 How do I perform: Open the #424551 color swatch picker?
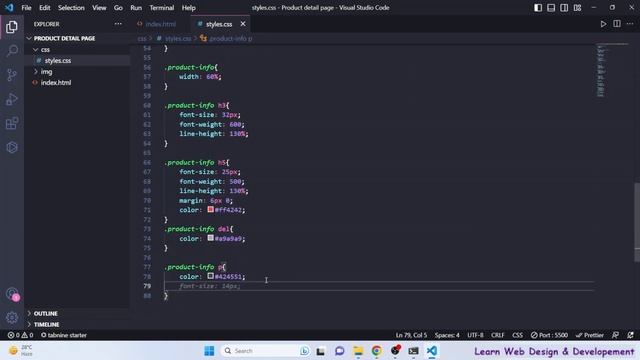point(211,276)
